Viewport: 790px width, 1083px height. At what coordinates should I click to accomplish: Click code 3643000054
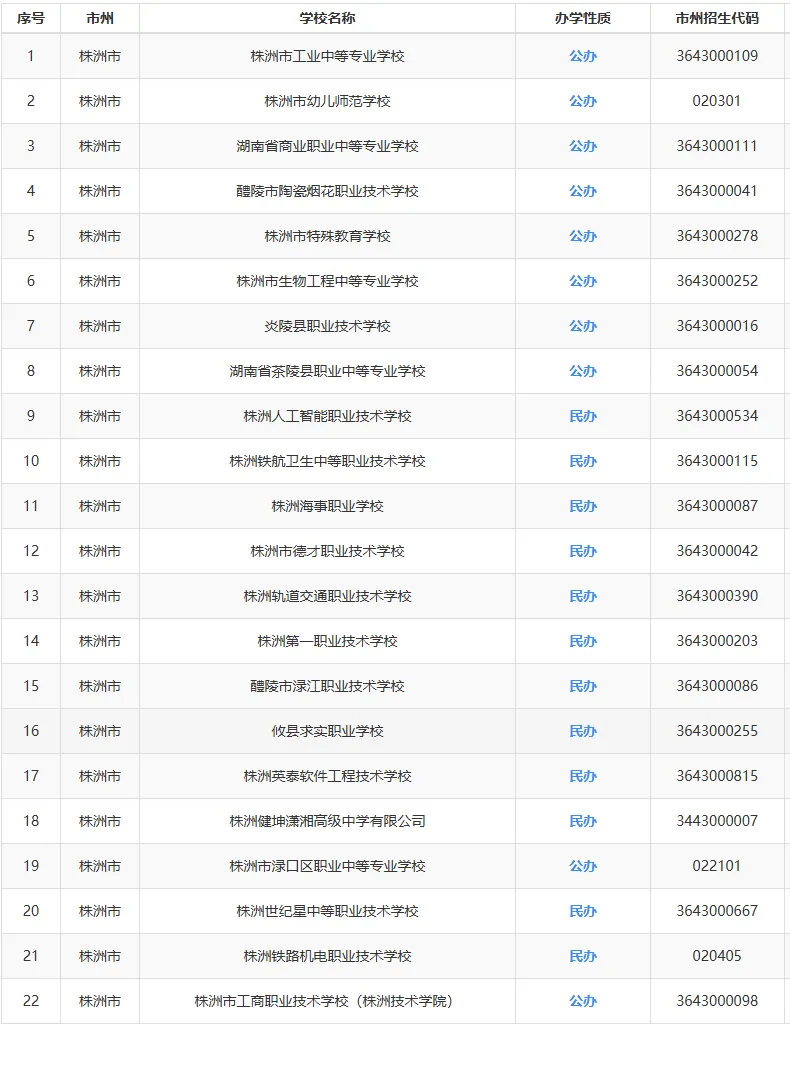(x=717, y=371)
